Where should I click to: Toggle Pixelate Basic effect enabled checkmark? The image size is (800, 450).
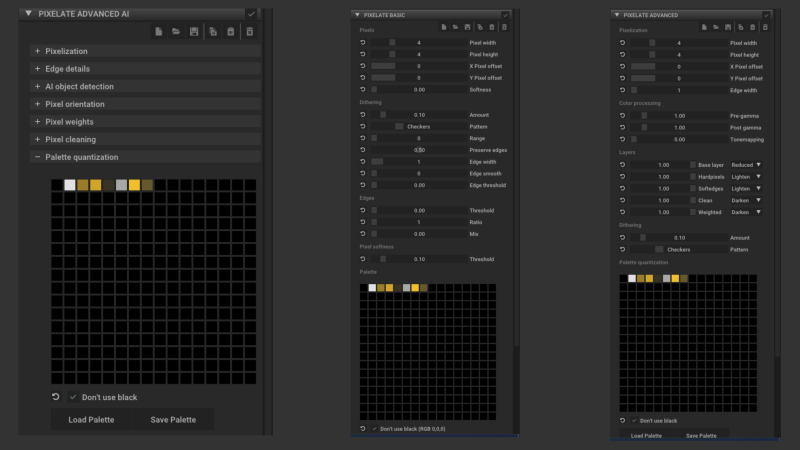[505, 15]
